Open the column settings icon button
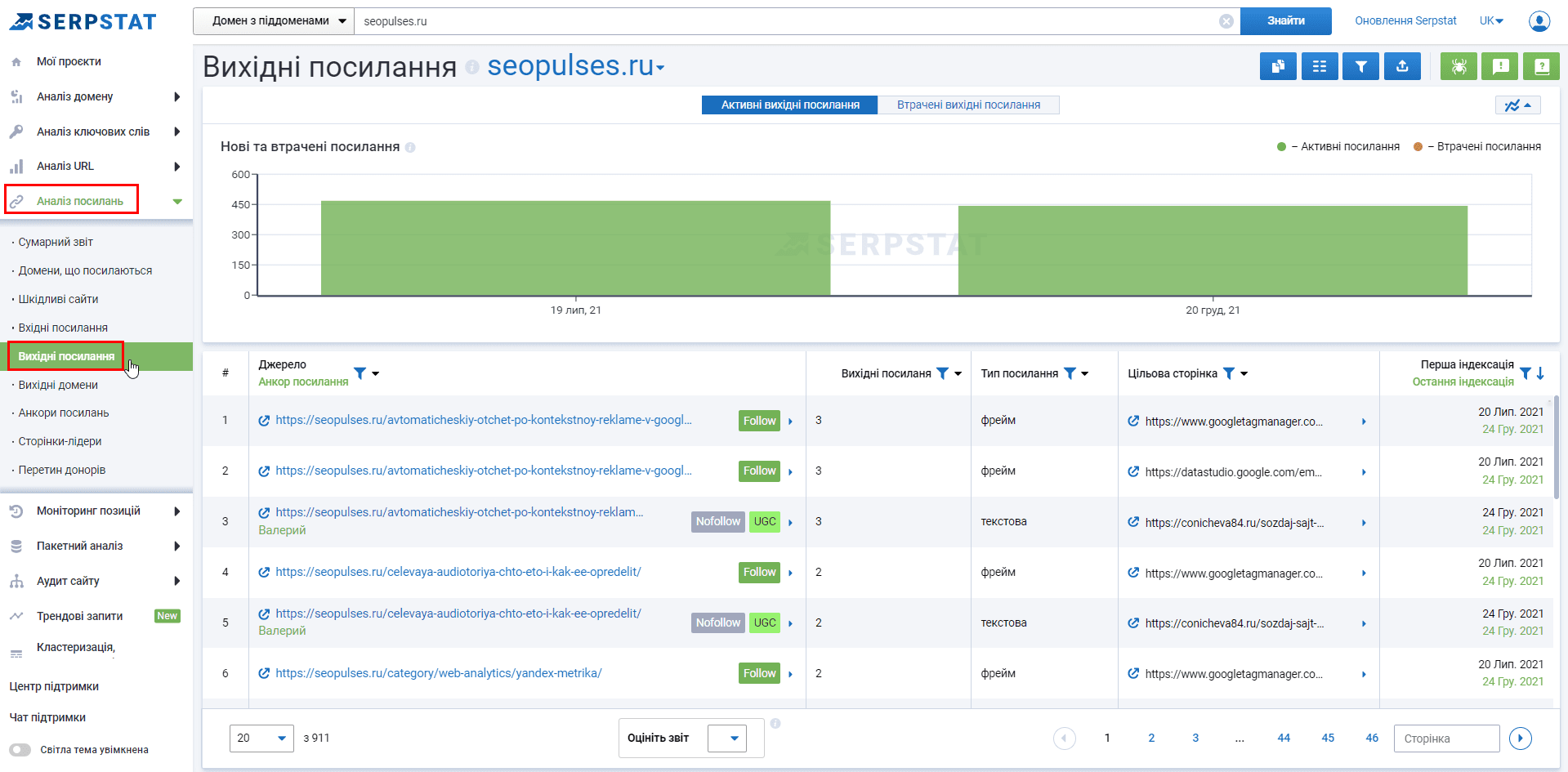Screen dimensions: 1568x772 [x=1320, y=66]
